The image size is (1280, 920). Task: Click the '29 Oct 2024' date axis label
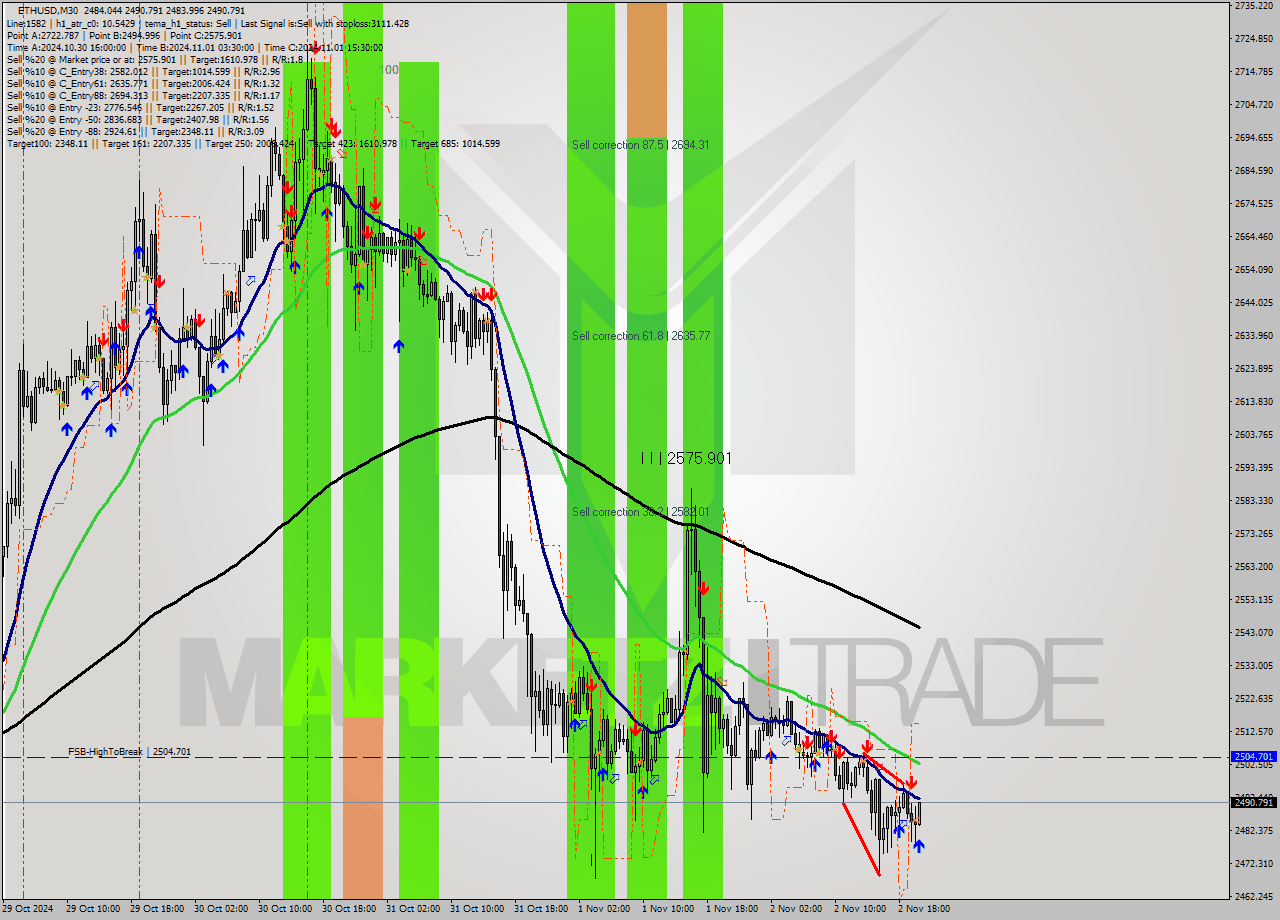pos(28,909)
